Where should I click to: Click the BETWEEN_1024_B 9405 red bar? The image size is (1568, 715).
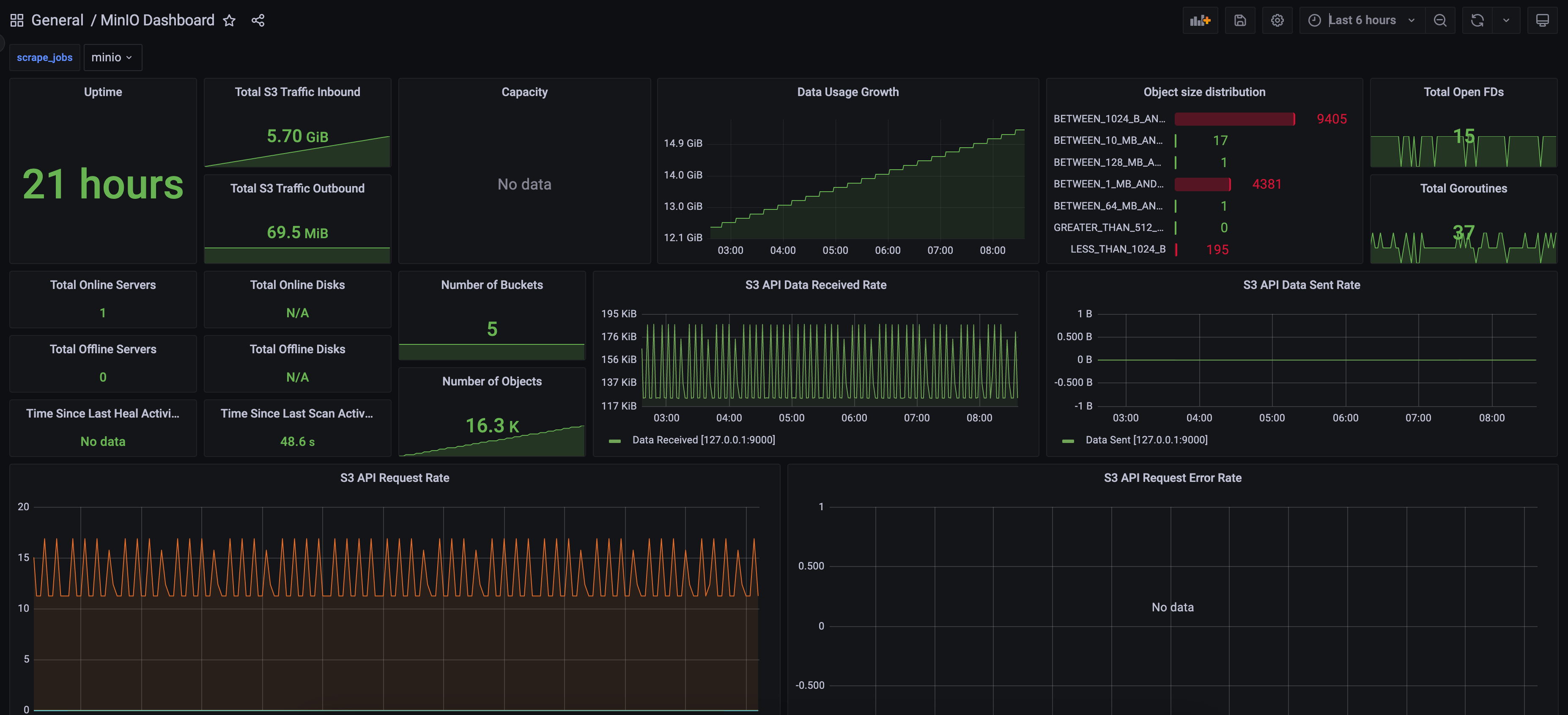(x=1234, y=119)
